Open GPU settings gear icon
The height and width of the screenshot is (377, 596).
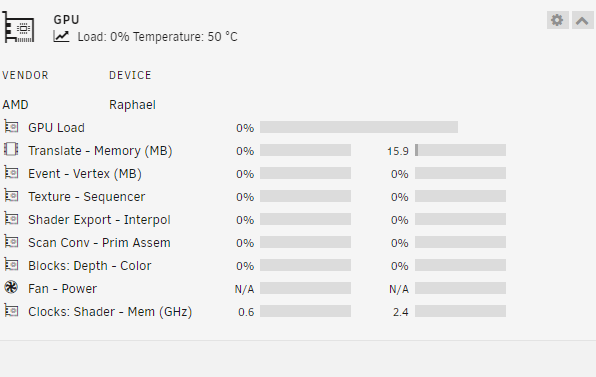[x=557, y=20]
